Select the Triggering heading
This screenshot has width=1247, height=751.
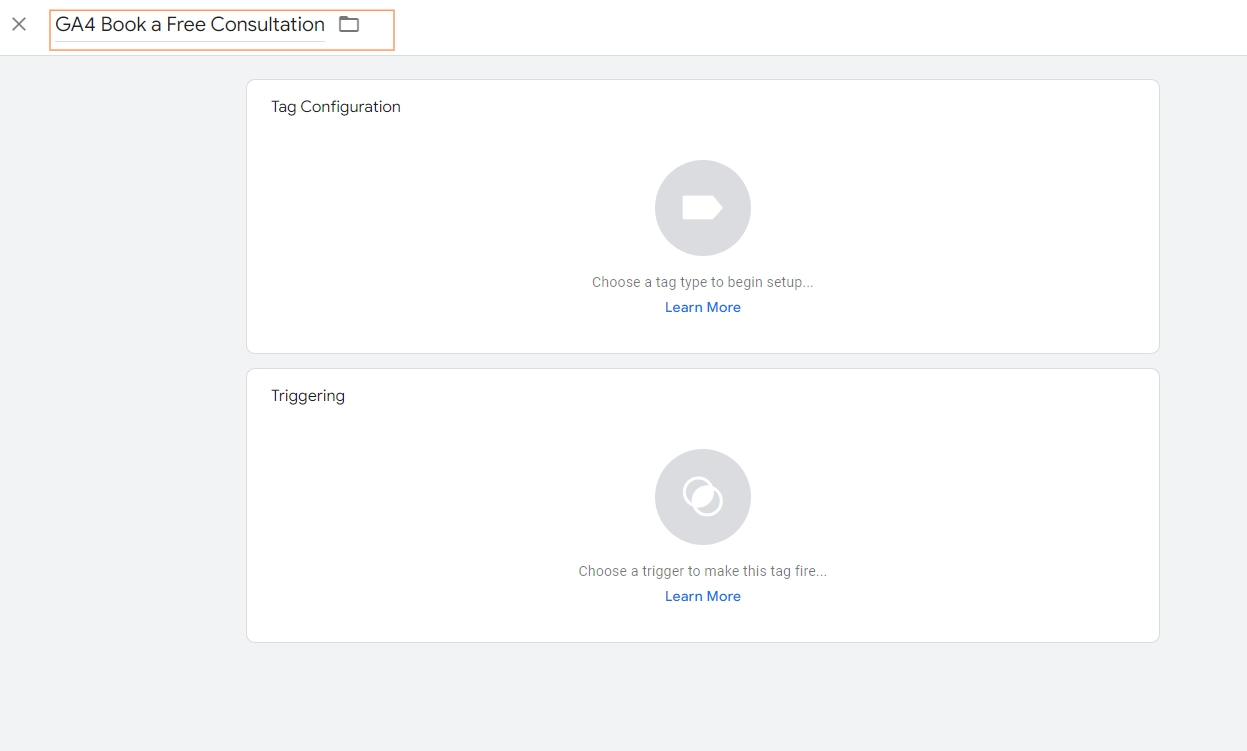[x=308, y=396]
